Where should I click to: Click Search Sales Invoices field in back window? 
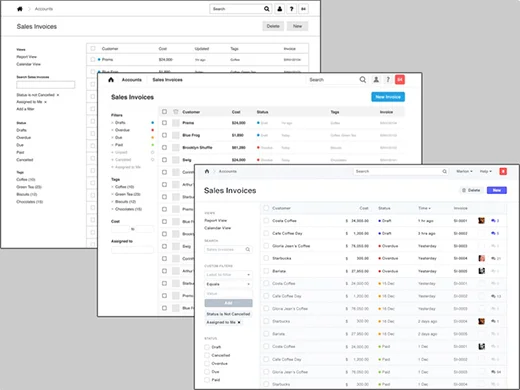(x=46, y=85)
